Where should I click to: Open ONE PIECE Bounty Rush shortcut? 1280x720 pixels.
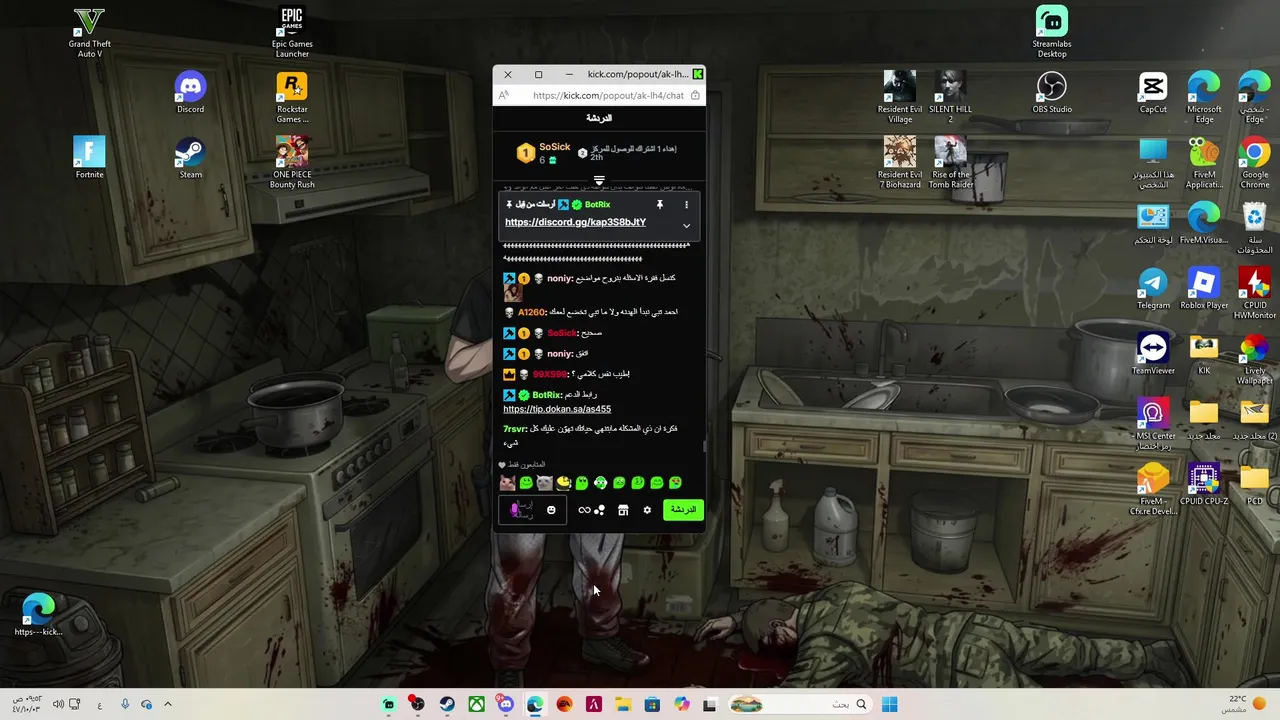292,163
